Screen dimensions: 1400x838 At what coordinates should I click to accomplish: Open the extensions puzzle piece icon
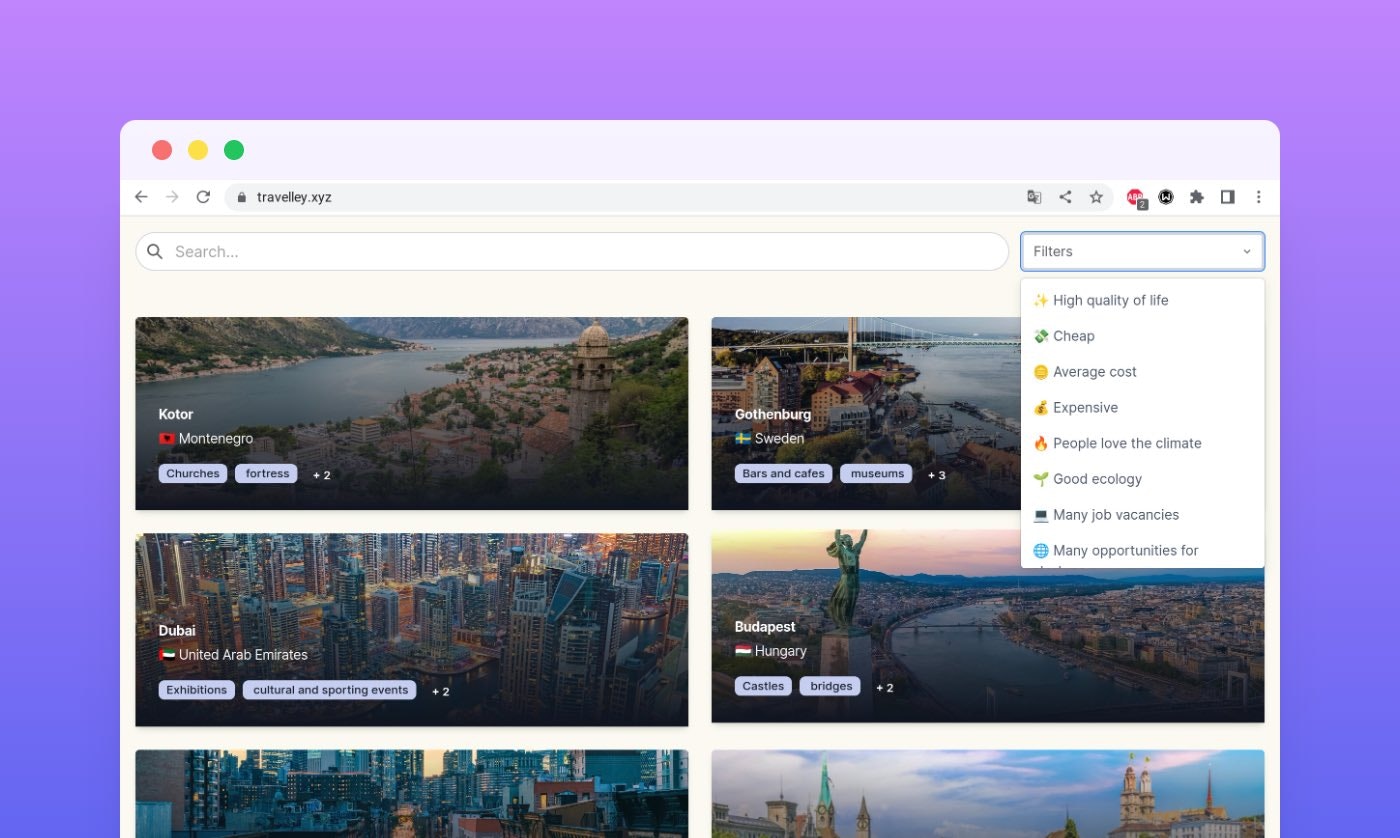pos(1196,197)
